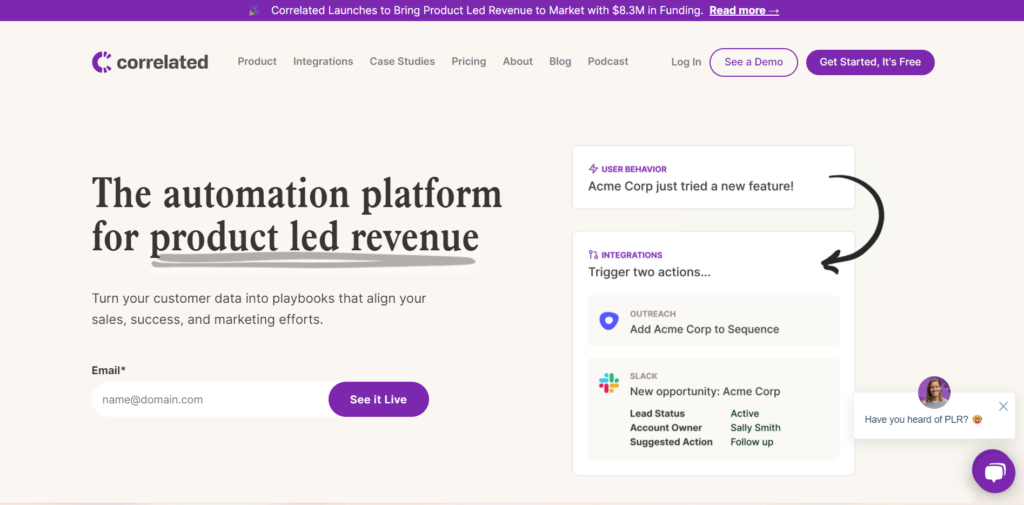Open the Podcast link
This screenshot has width=1024, height=505.
pyautogui.click(x=608, y=62)
